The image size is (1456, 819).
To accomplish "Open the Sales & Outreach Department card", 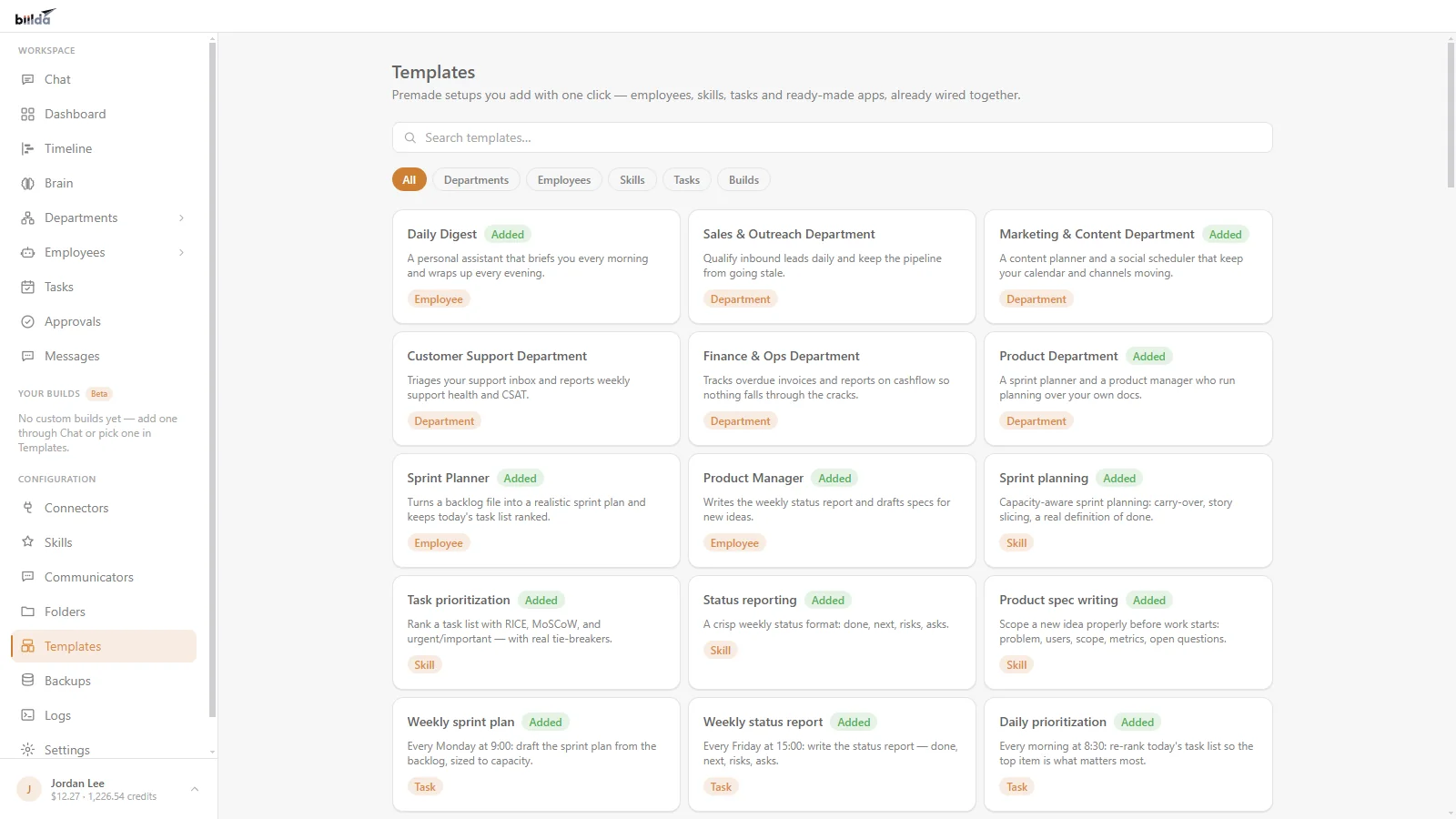I will 832,267.
